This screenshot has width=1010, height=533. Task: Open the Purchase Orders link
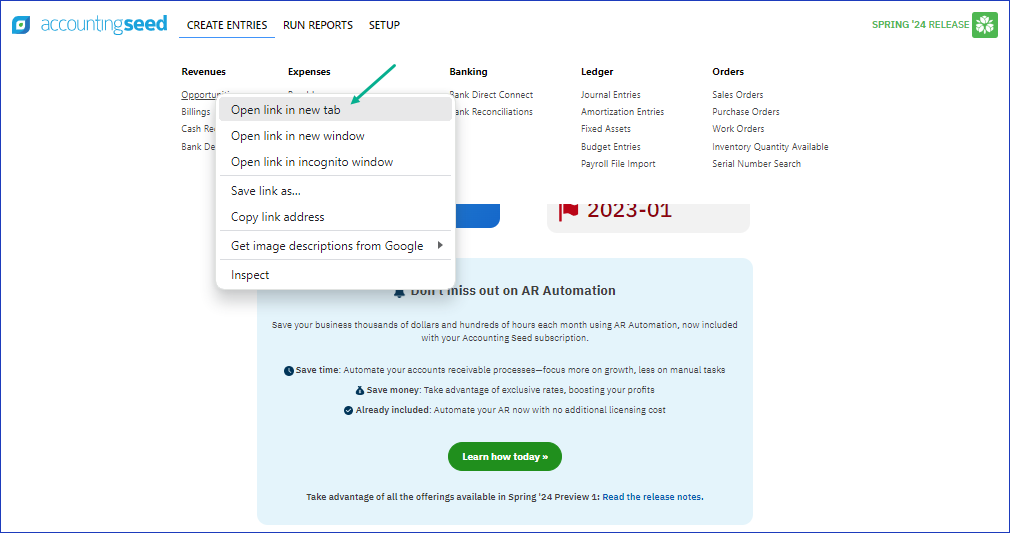[x=746, y=111]
